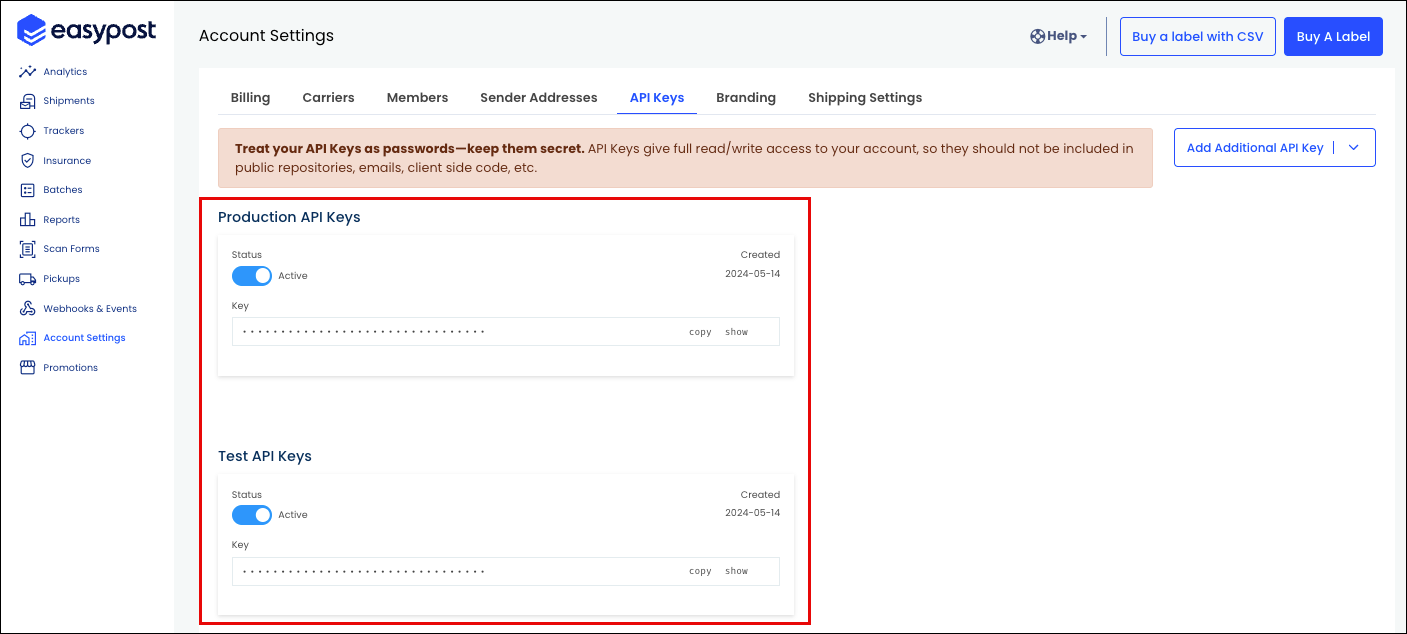Click the Reports bar chart icon
Image resolution: width=1407 pixels, height=634 pixels.
[27, 219]
